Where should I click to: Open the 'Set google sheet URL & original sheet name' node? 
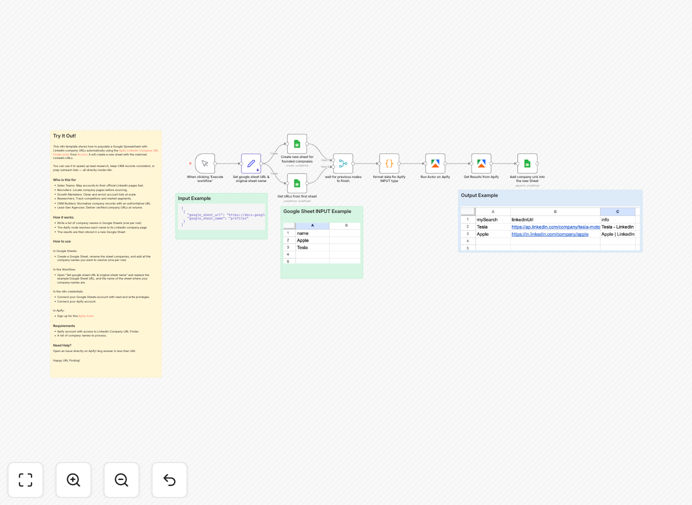tap(251, 164)
